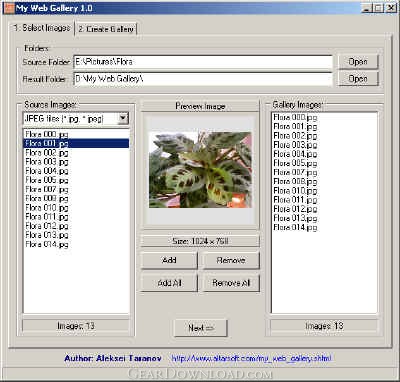Image resolution: width=400 pixels, height=382 pixels.
Task: Select Flora 011.jpg in Gallery Images
Action: point(324,200)
